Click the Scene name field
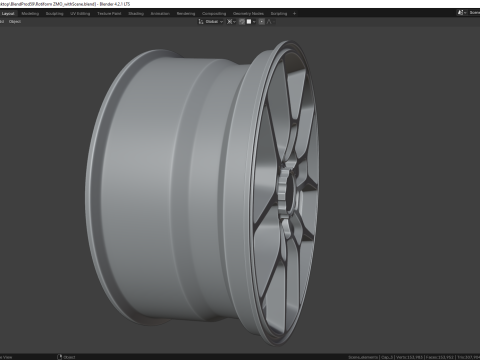Viewport: 480px width, 360px height. 474,13
